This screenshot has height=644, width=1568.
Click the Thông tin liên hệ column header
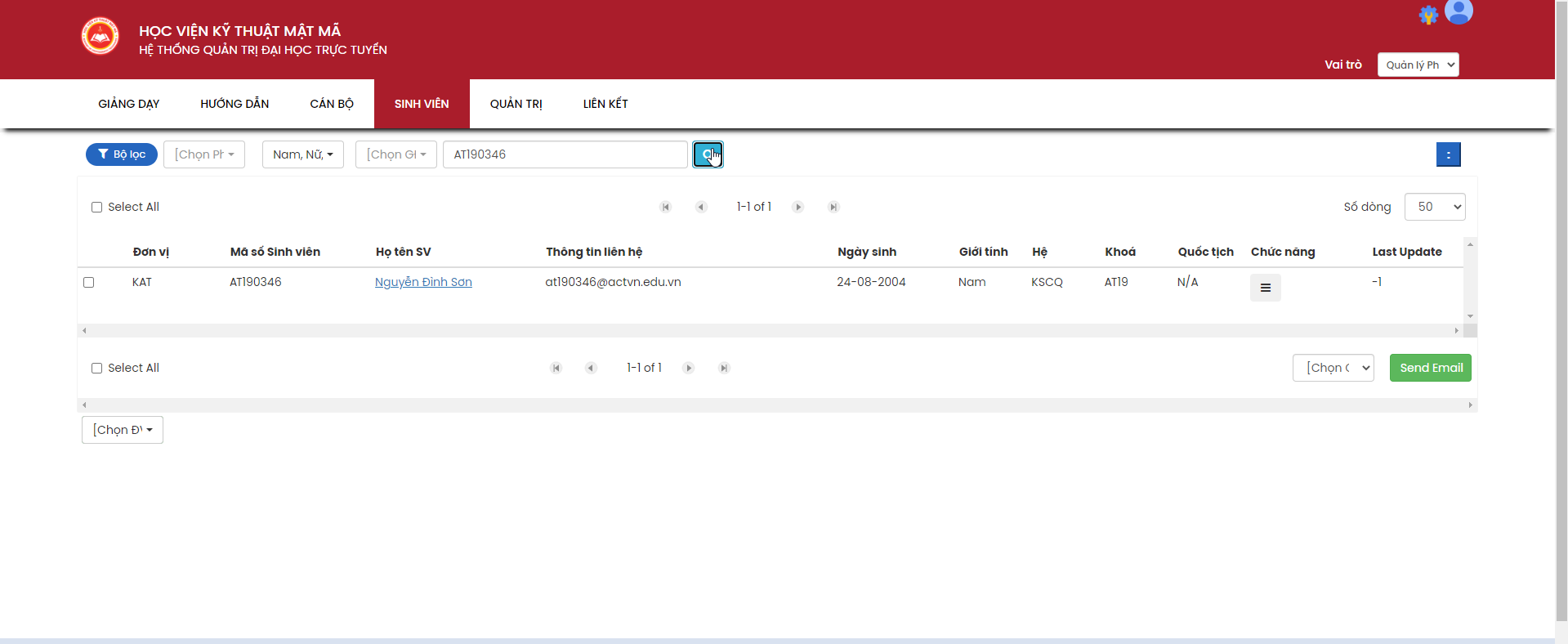click(x=594, y=252)
